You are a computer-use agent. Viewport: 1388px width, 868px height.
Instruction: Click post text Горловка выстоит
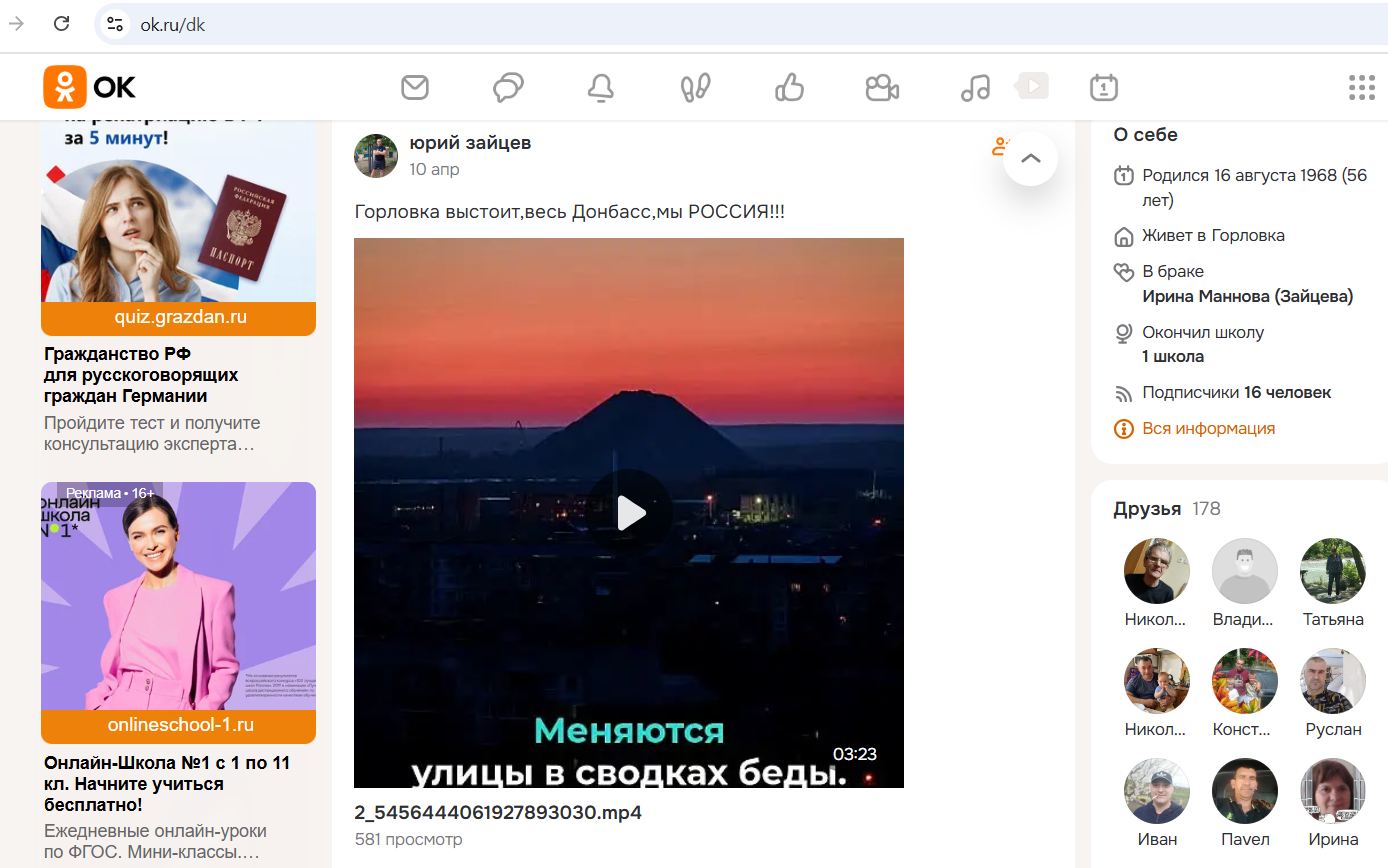point(570,212)
